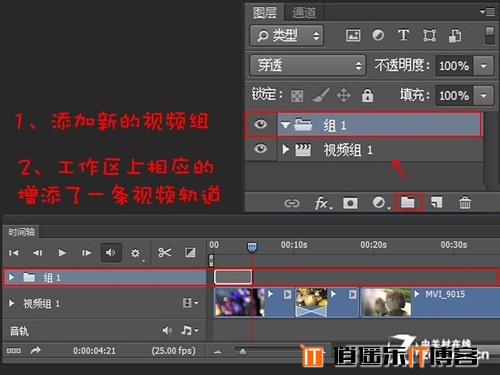Toggle lock transparent pixels

click(297, 96)
